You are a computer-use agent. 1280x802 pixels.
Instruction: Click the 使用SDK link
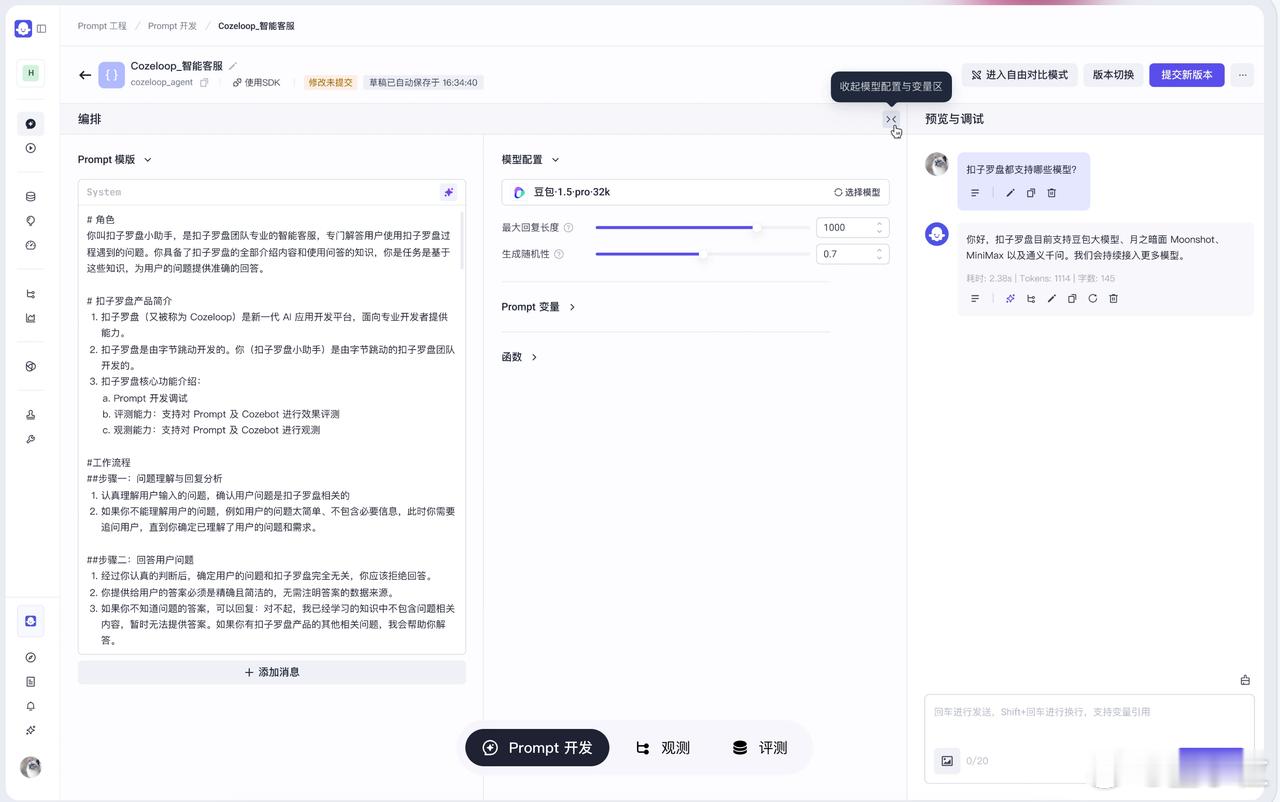click(257, 83)
